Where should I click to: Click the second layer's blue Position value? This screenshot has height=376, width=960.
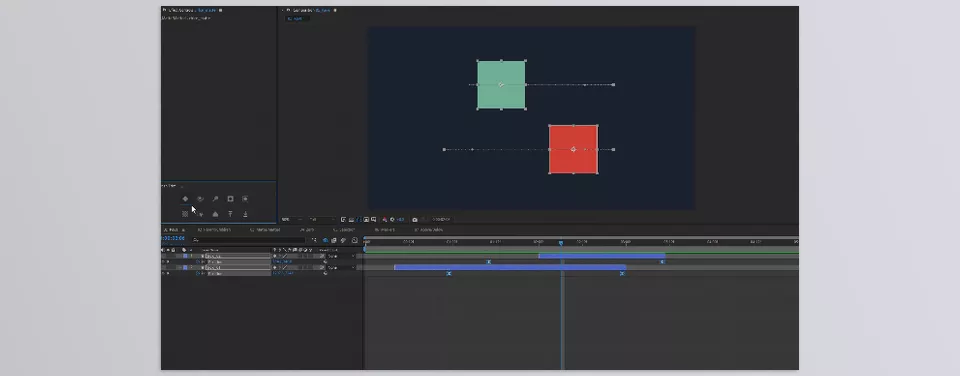pos(282,273)
